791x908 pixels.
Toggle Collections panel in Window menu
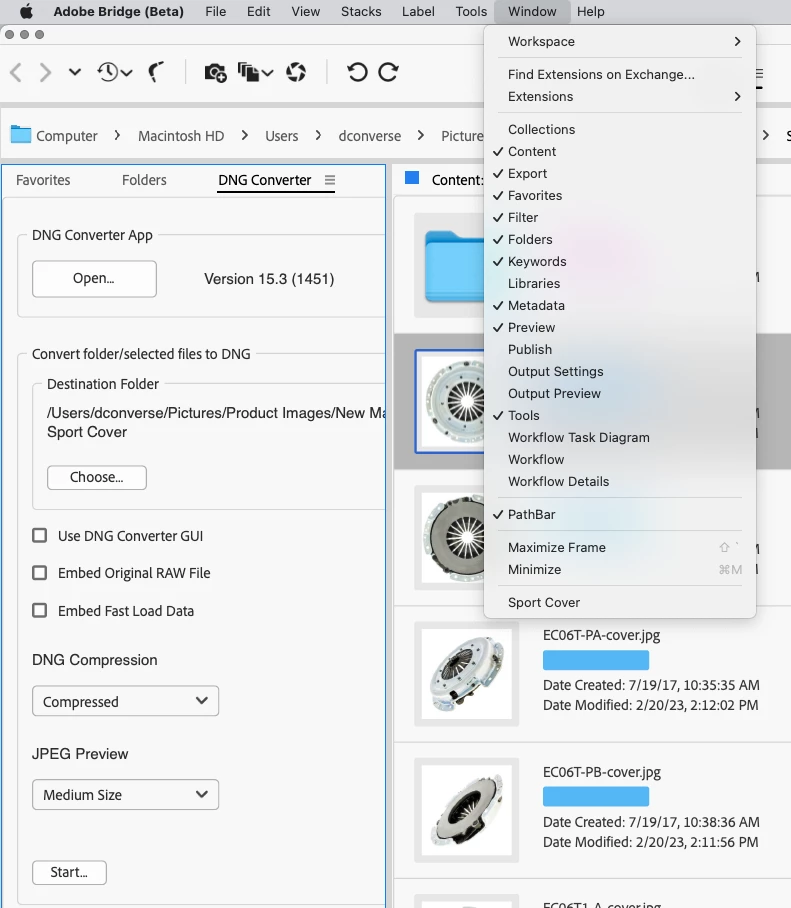620,130
